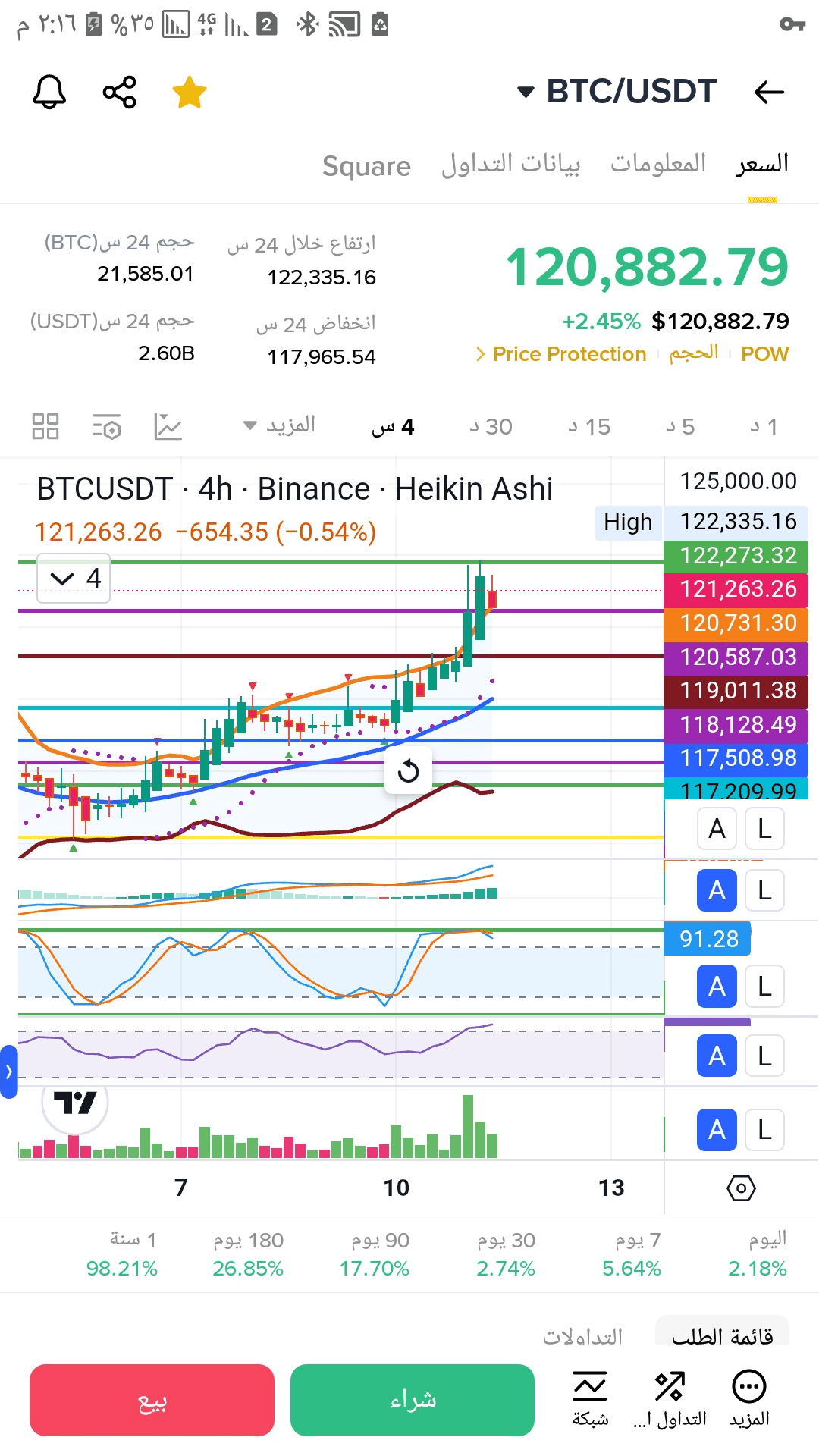Select the 4 س timeframe
Screen dimensions: 819x1456
pos(393,427)
